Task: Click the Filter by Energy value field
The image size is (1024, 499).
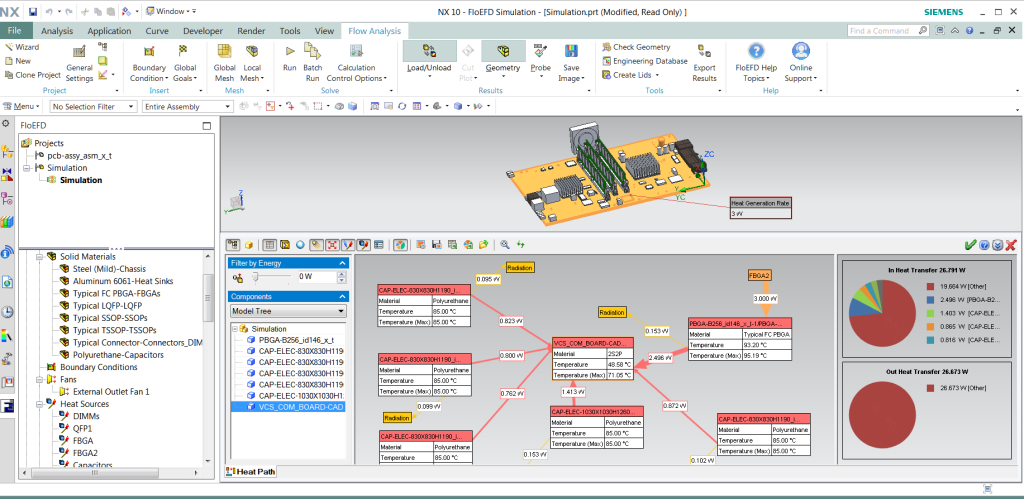Action: click(316, 277)
